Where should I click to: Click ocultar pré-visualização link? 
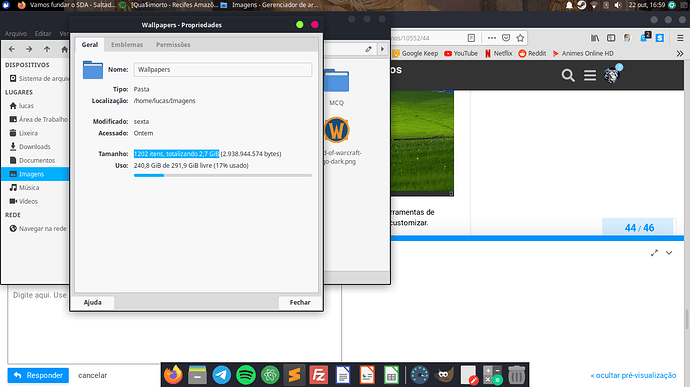tap(633, 375)
